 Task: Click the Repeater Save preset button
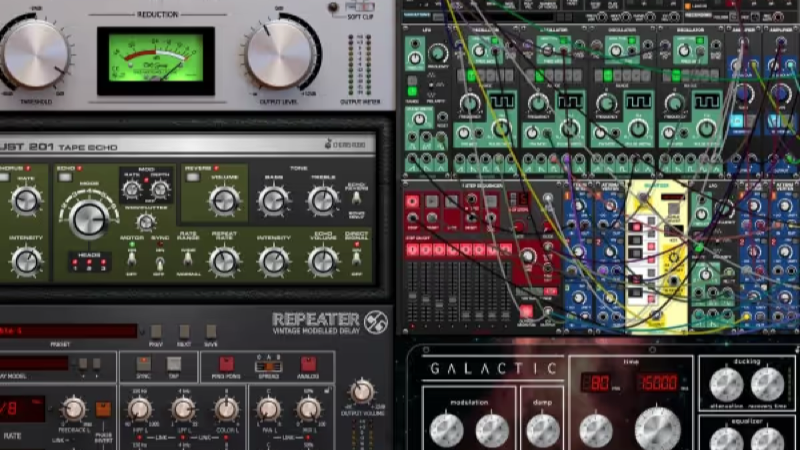pyautogui.click(x=211, y=332)
